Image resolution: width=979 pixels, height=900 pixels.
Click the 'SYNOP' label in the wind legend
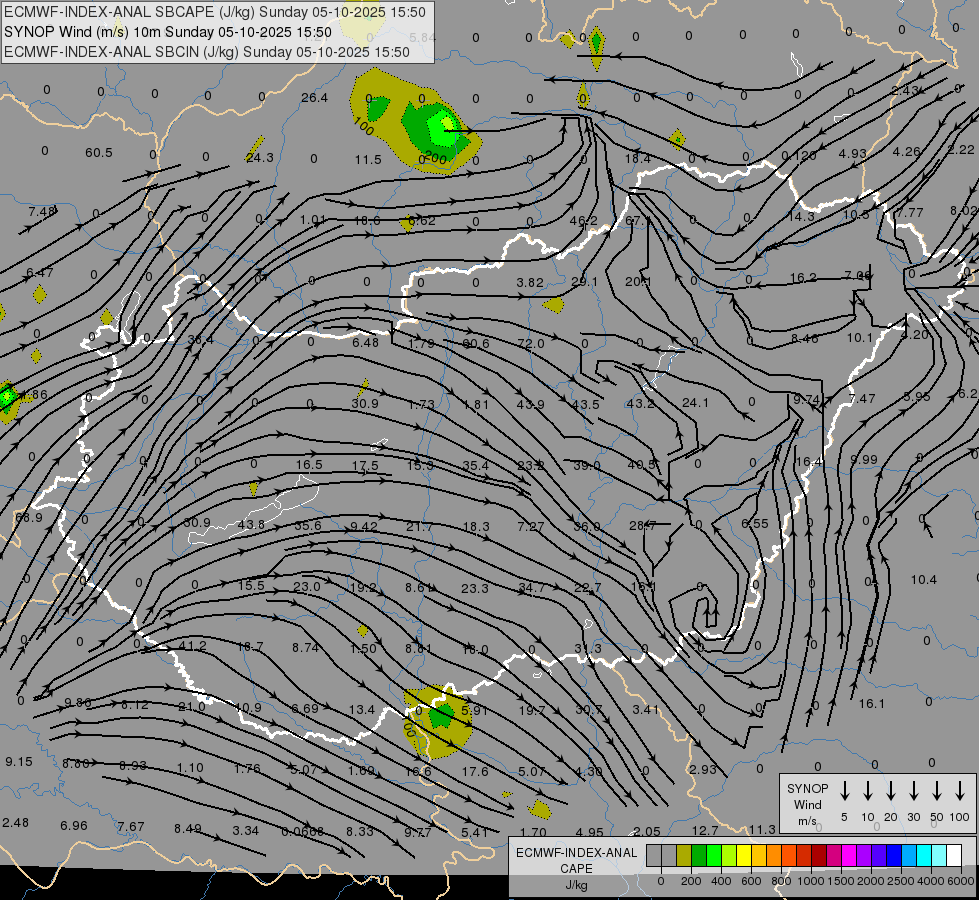click(x=807, y=788)
